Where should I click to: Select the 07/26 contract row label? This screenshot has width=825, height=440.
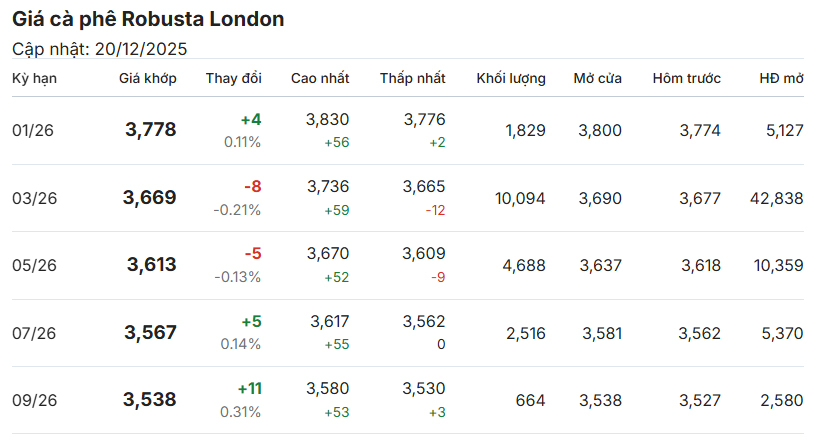[35, 332]
